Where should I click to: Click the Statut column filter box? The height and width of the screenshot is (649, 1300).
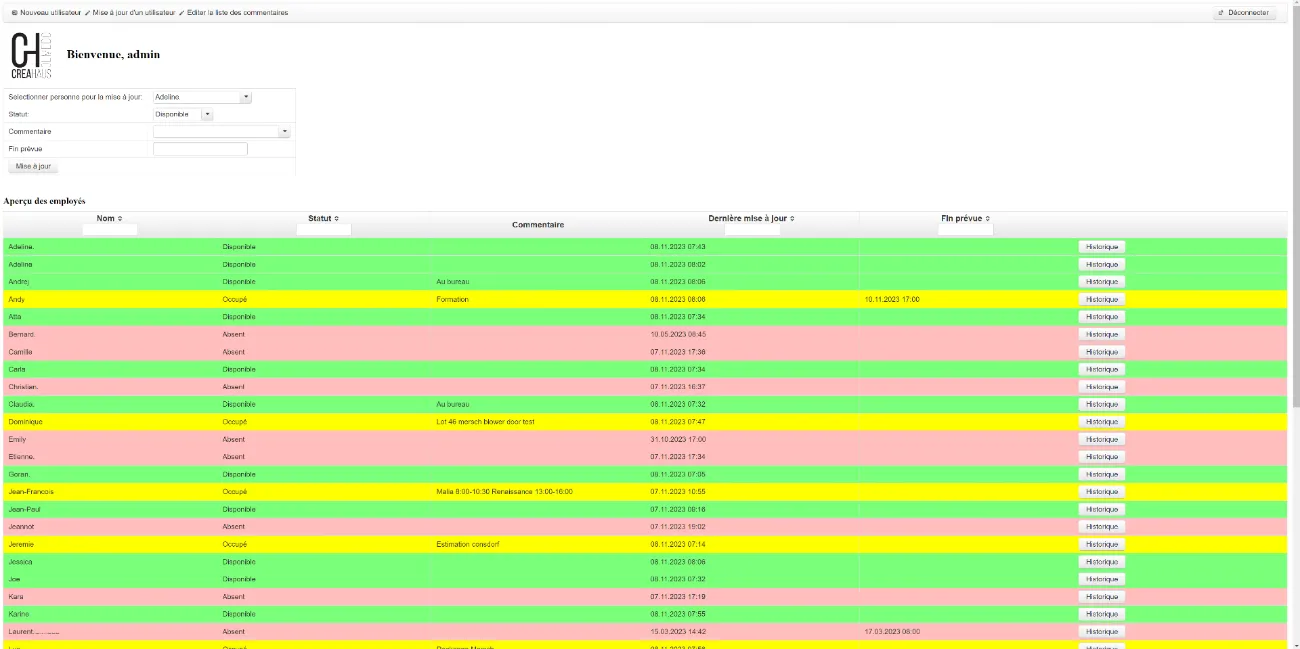pos(324,230)
